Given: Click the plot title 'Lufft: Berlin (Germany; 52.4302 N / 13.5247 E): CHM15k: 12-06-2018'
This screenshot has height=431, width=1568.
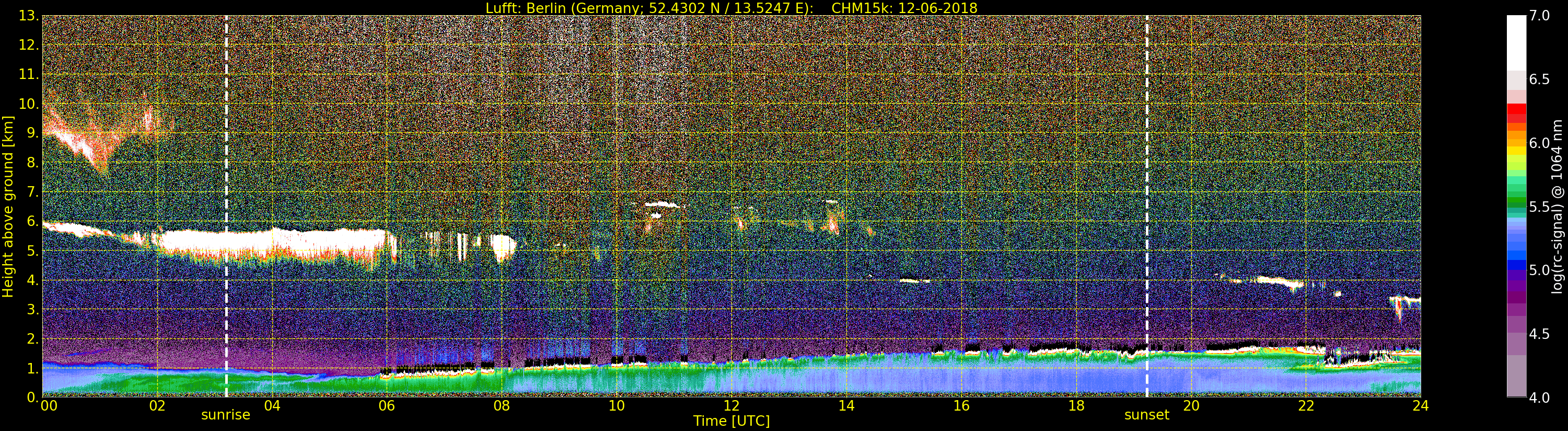Looking at the screenshot, I should coord(731,8).
